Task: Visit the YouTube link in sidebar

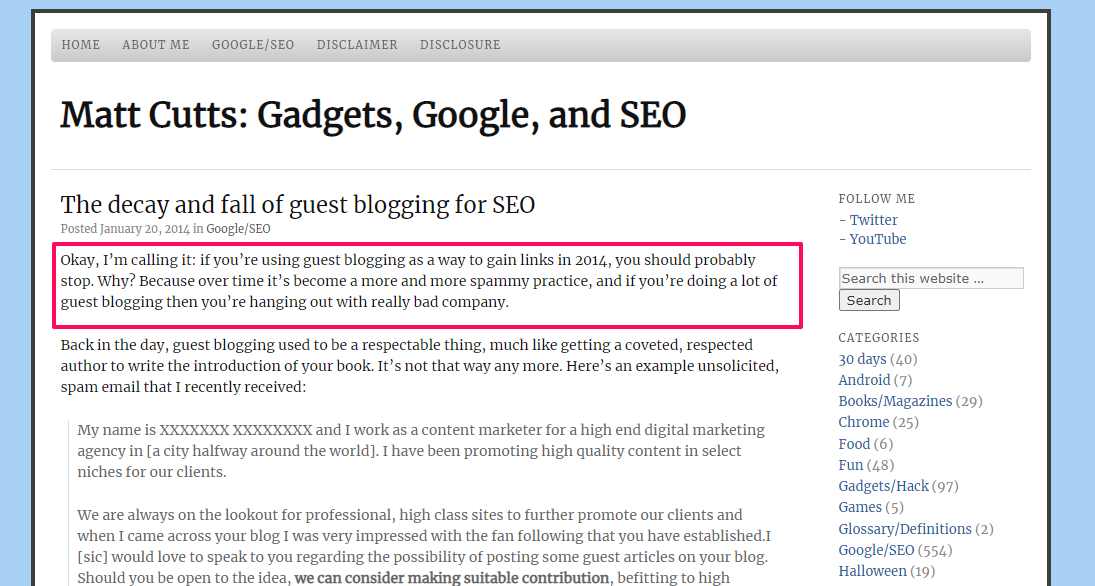Action: click(877, 239)
